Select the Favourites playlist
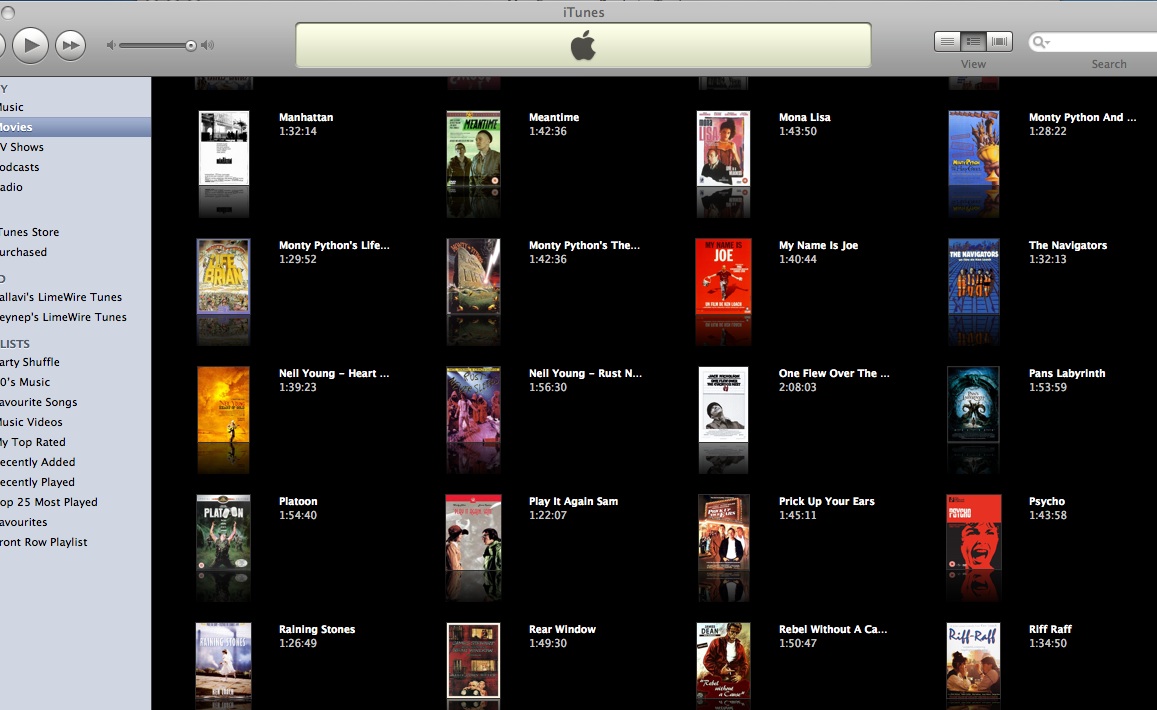Image resolution: width=1157 pixels, height=710 pixels. point(75,521)
